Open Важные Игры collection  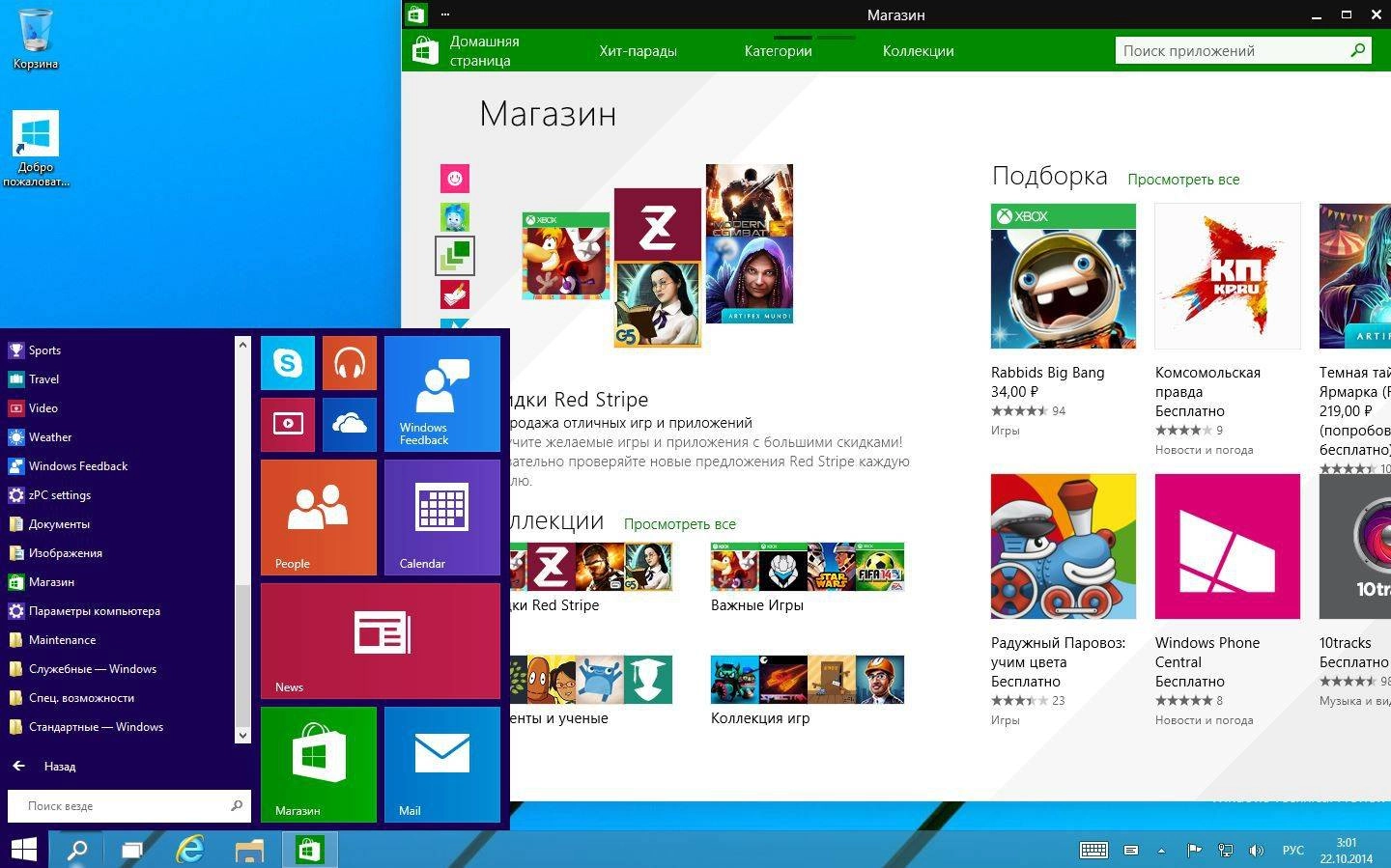[807, 578]
